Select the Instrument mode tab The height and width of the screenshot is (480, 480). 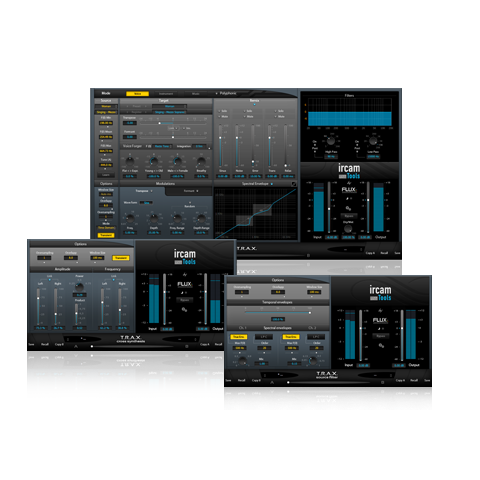(166, 94)
